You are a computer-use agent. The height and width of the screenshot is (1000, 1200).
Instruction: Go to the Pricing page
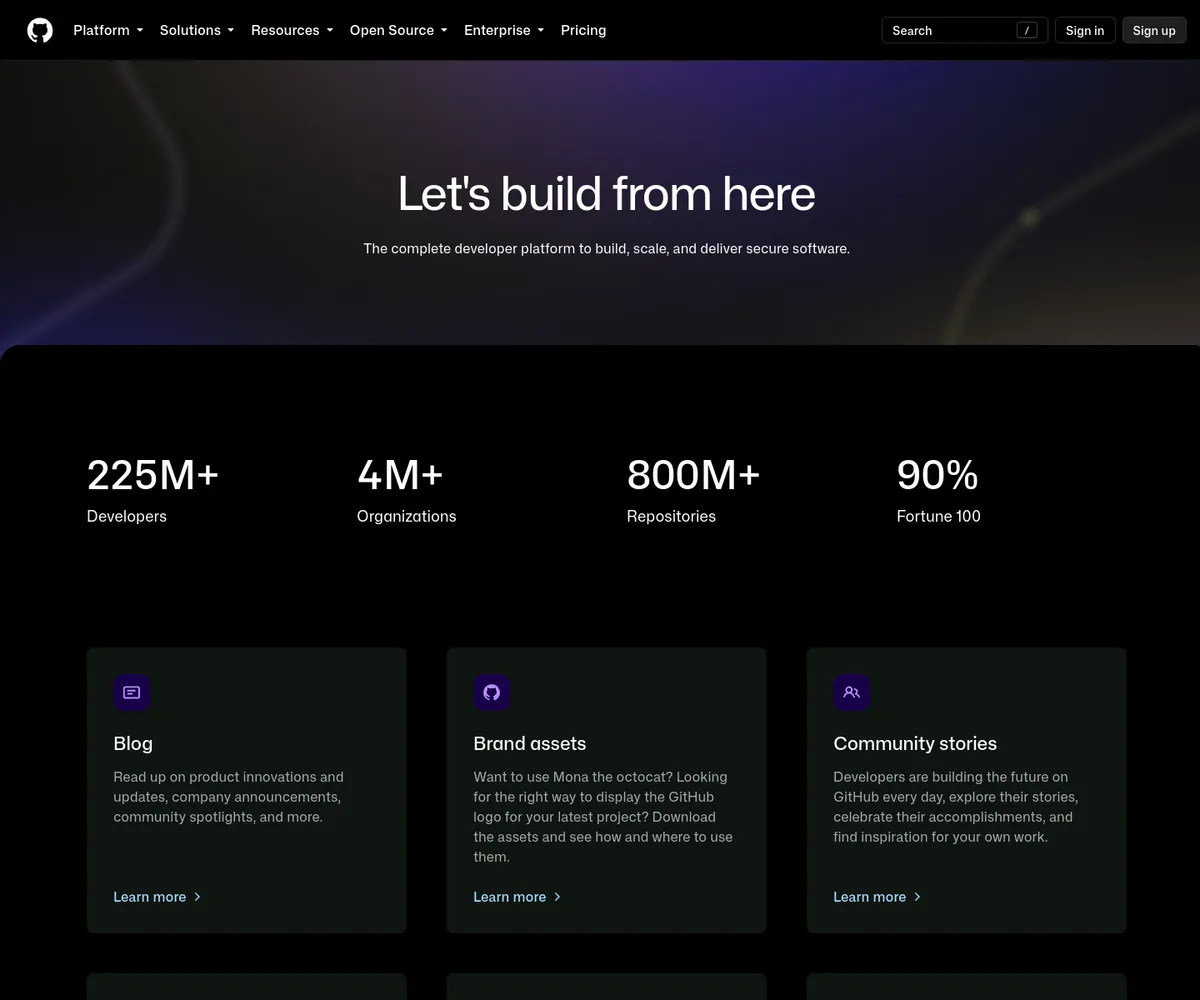pyautogui.click(x=583, y=30)
